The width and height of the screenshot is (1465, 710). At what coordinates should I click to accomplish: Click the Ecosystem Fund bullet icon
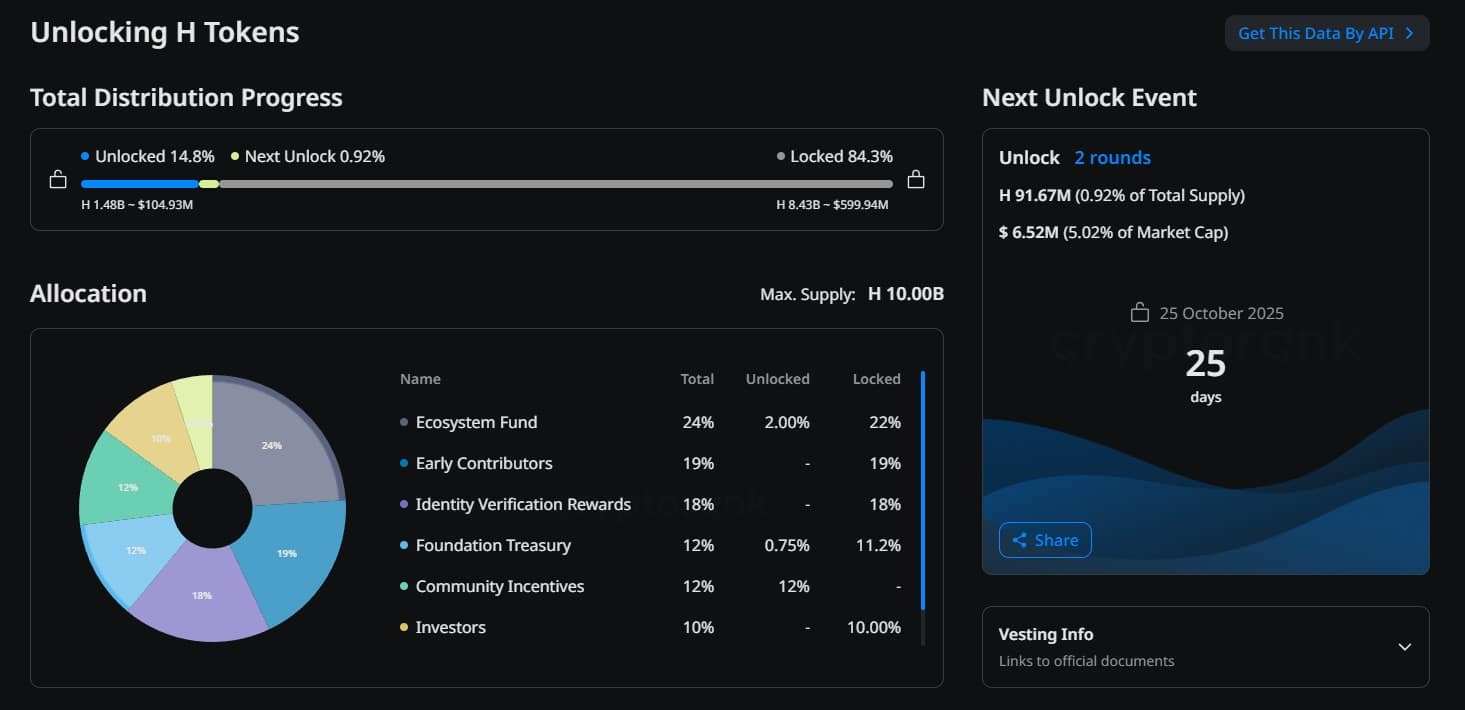[402, 423]
